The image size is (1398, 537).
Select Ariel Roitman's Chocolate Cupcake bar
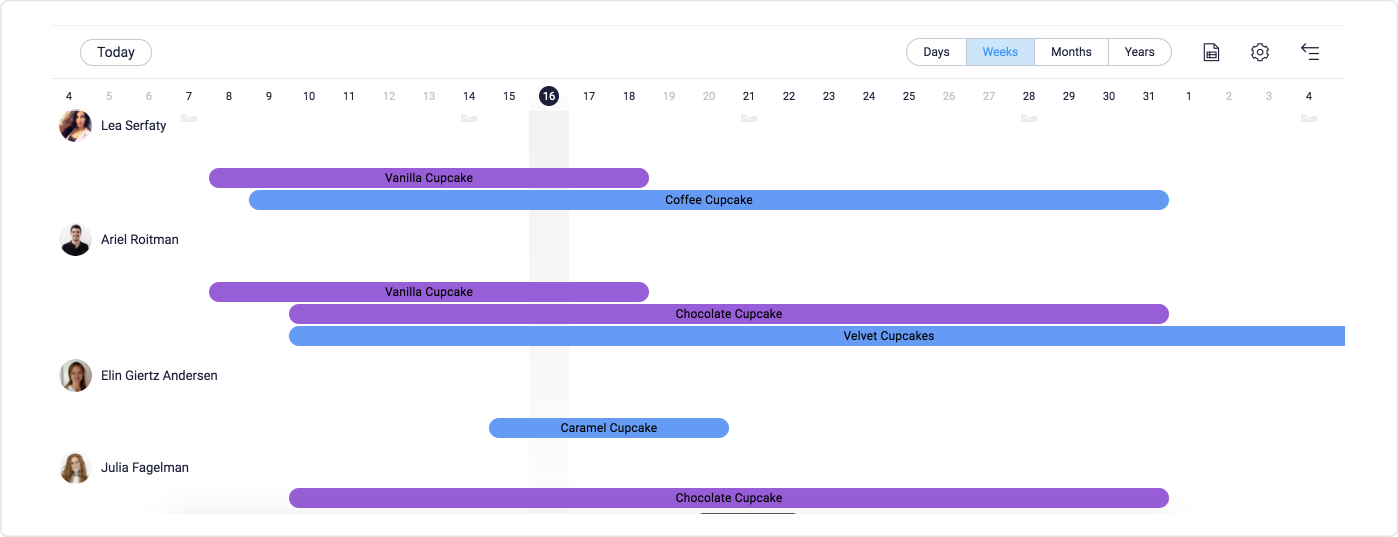(x=728, y=314)
